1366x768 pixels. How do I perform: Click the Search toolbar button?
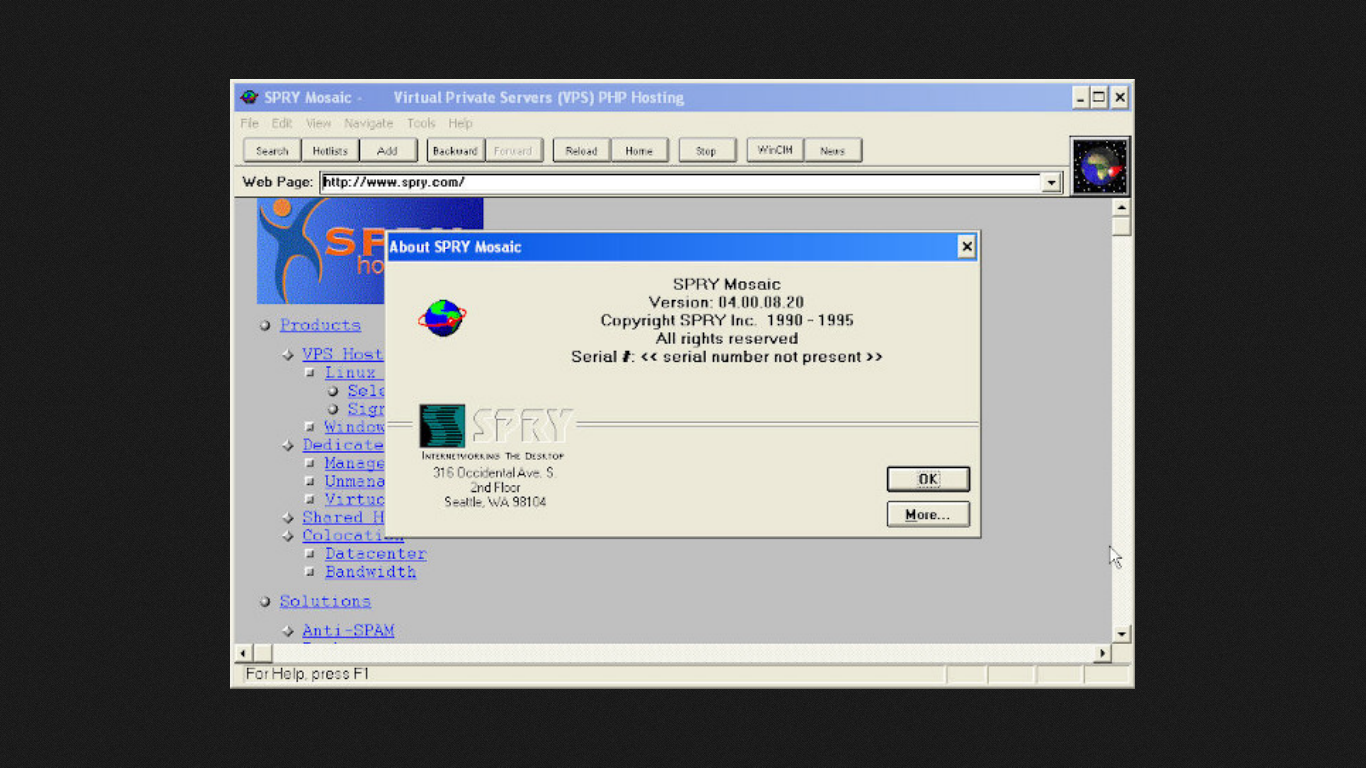coord(272,151)
